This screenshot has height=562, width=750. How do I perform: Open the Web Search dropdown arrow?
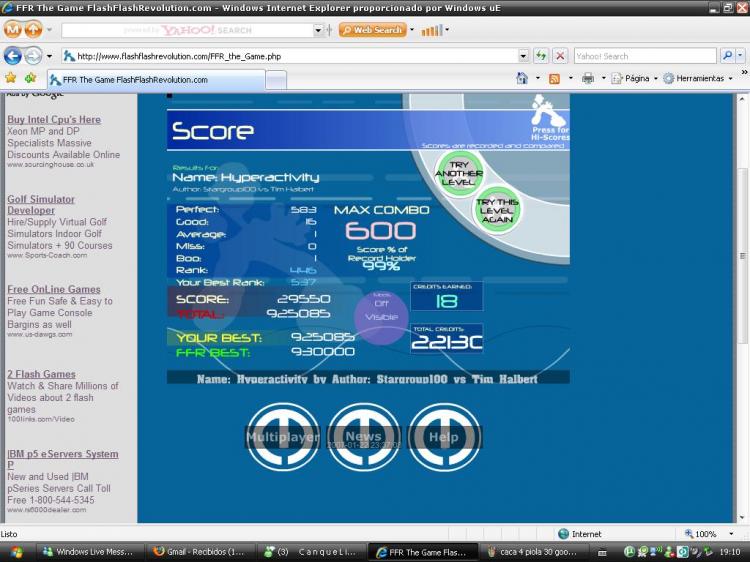click(412, 30)
